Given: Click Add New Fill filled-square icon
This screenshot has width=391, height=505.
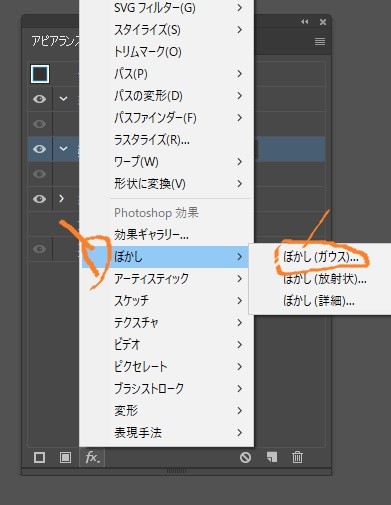Looking at the screenshot, I should (x=65, y=457).
